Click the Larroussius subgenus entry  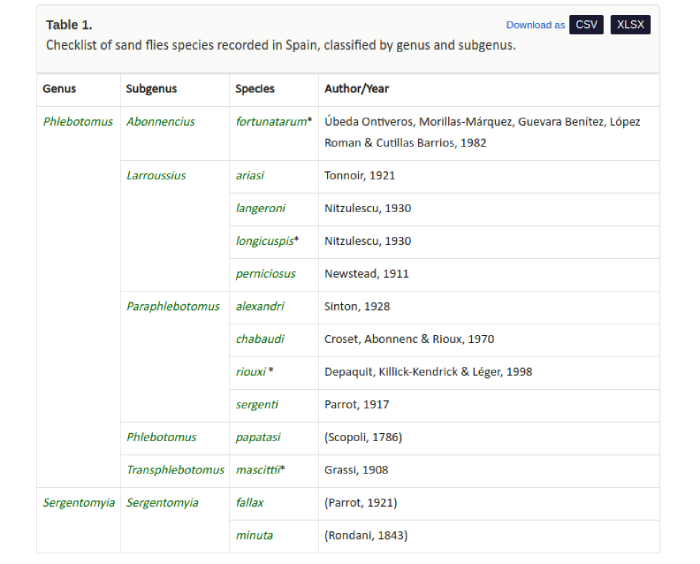pos(155,176)
